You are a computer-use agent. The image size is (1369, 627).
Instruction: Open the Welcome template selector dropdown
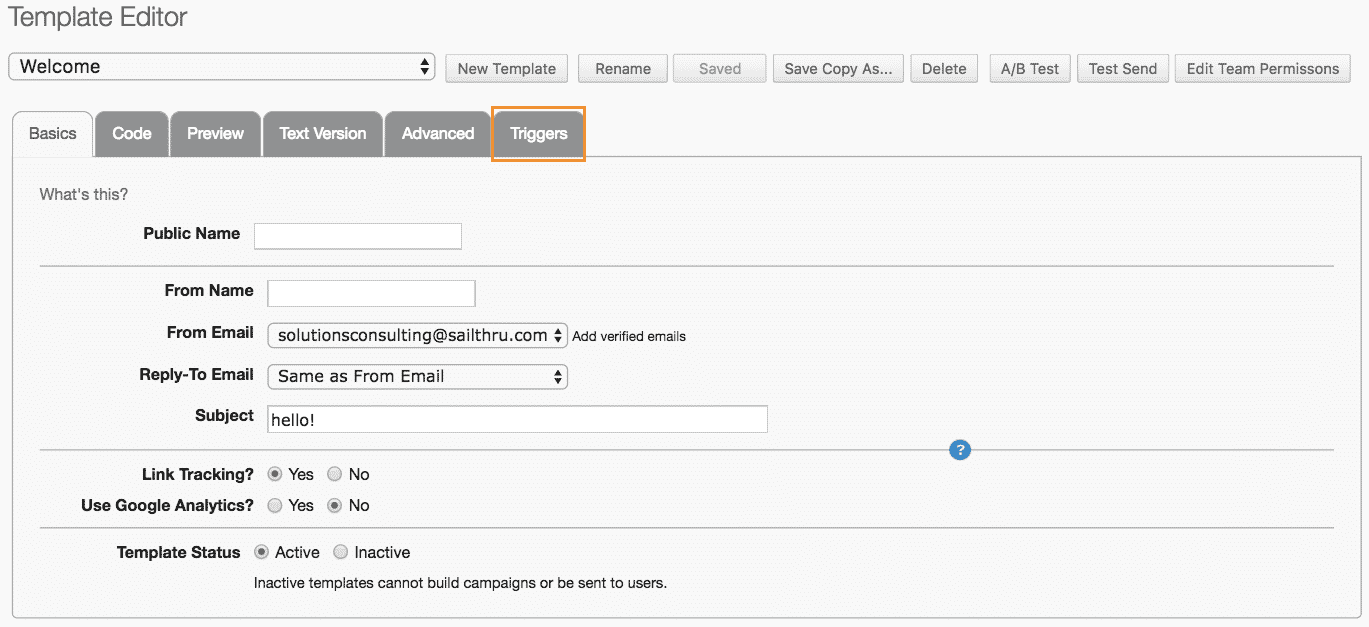click(x=222, y=67)
